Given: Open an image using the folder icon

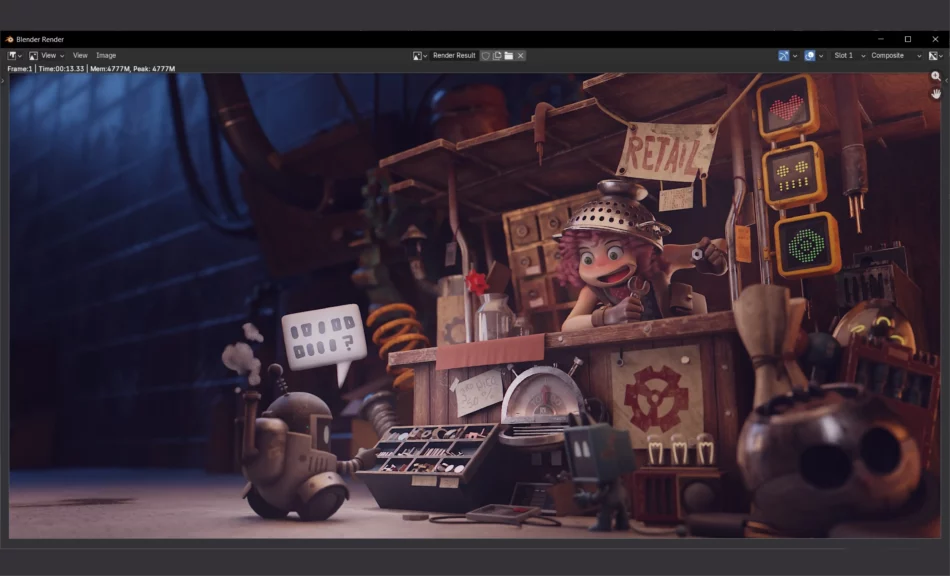Looking at the screenshot, I should click(508, 56).
